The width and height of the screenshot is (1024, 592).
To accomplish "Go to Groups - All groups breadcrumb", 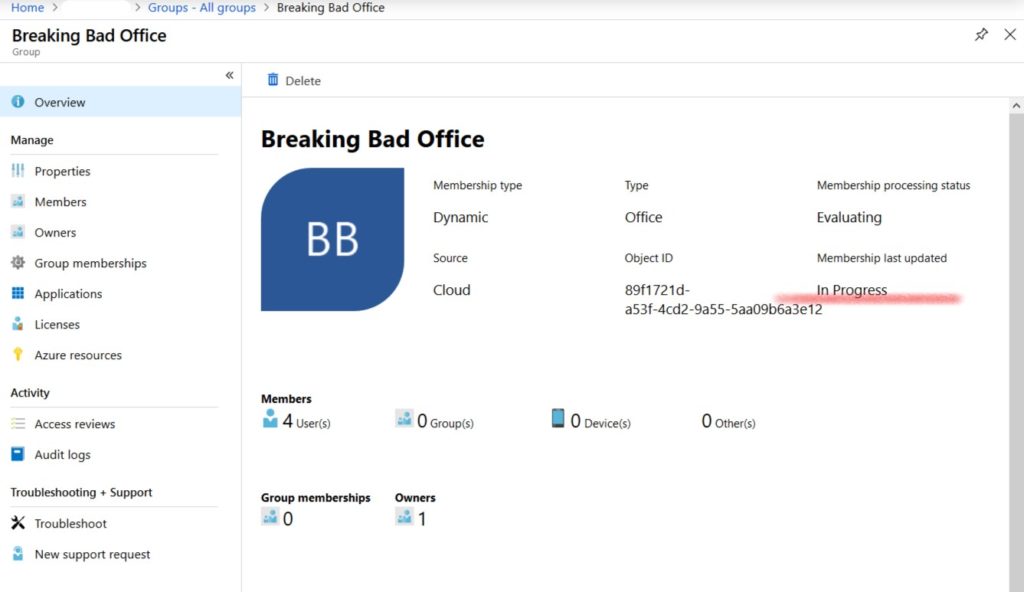I will (202, 8).
